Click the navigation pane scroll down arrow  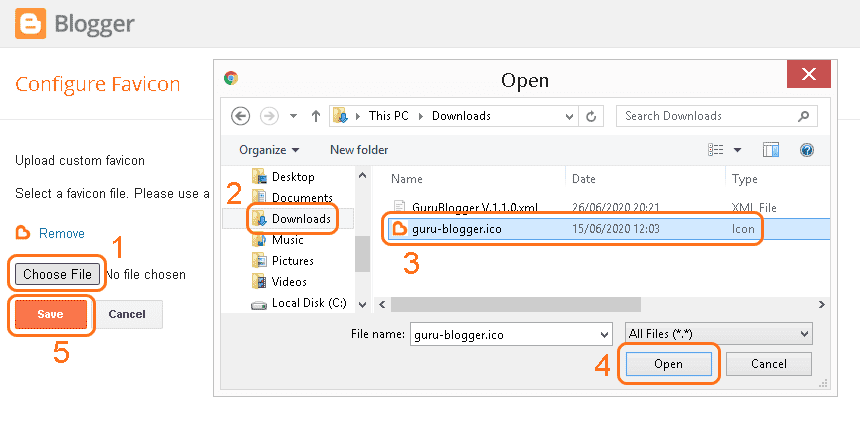(x=362, y=304)
